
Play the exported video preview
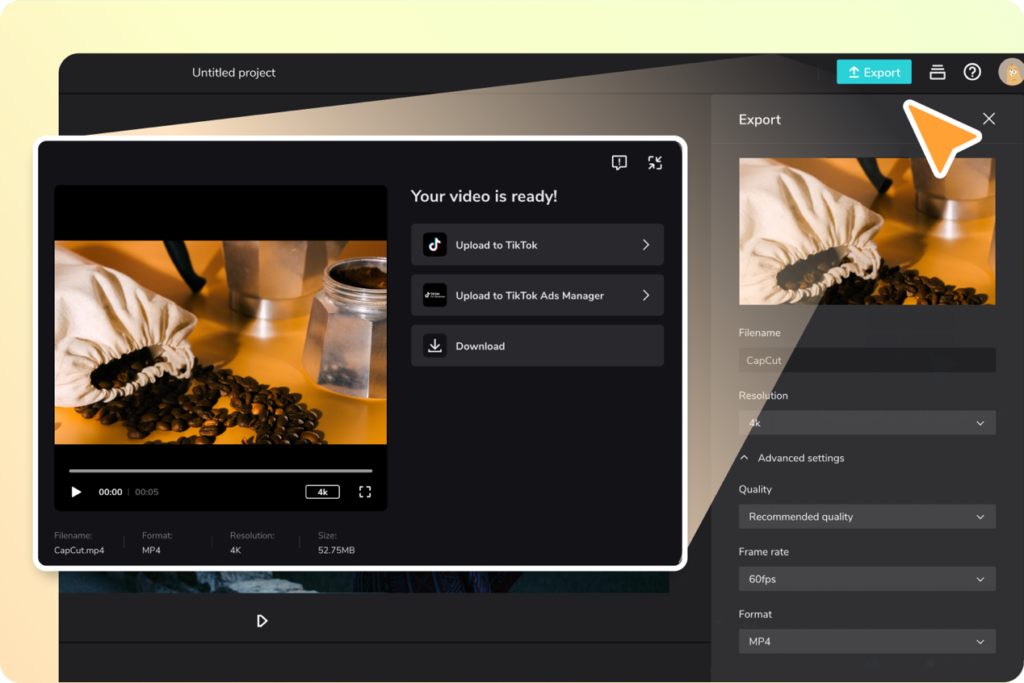coord(76,491)
